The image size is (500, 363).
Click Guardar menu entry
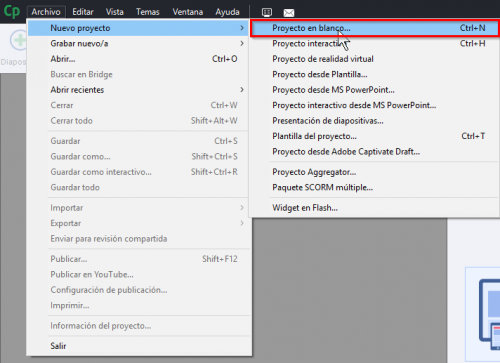[x=138, y=141]
